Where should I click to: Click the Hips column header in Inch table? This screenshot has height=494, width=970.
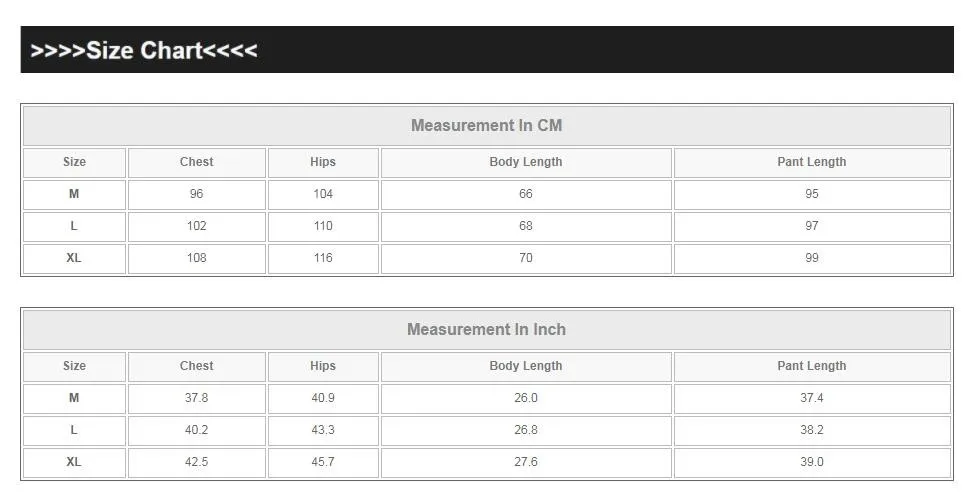[322, 366]
